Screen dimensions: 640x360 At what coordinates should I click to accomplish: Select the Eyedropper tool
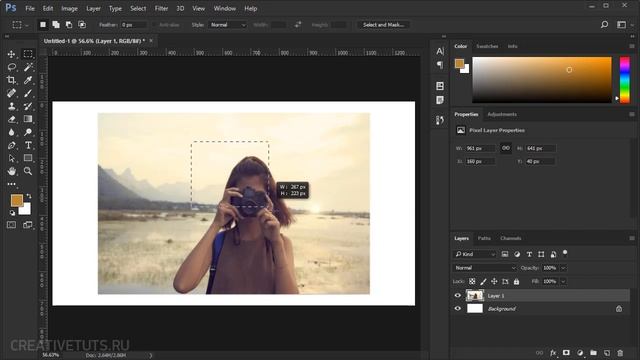tap(28, 80)
